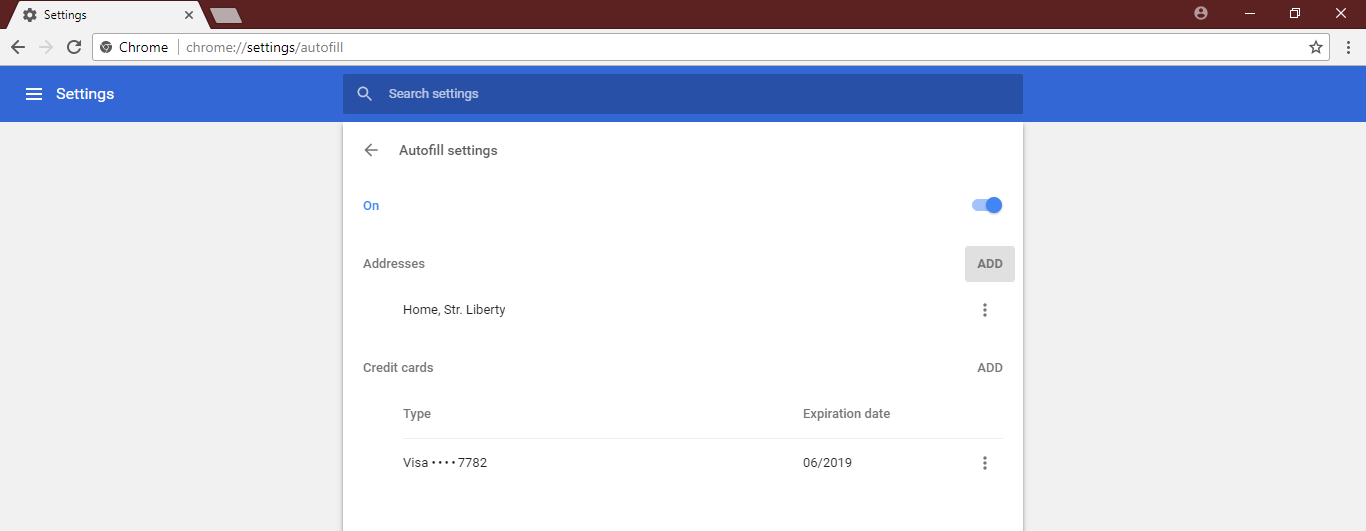Open a new tab
1366x531 pixels.
(226, 15)
